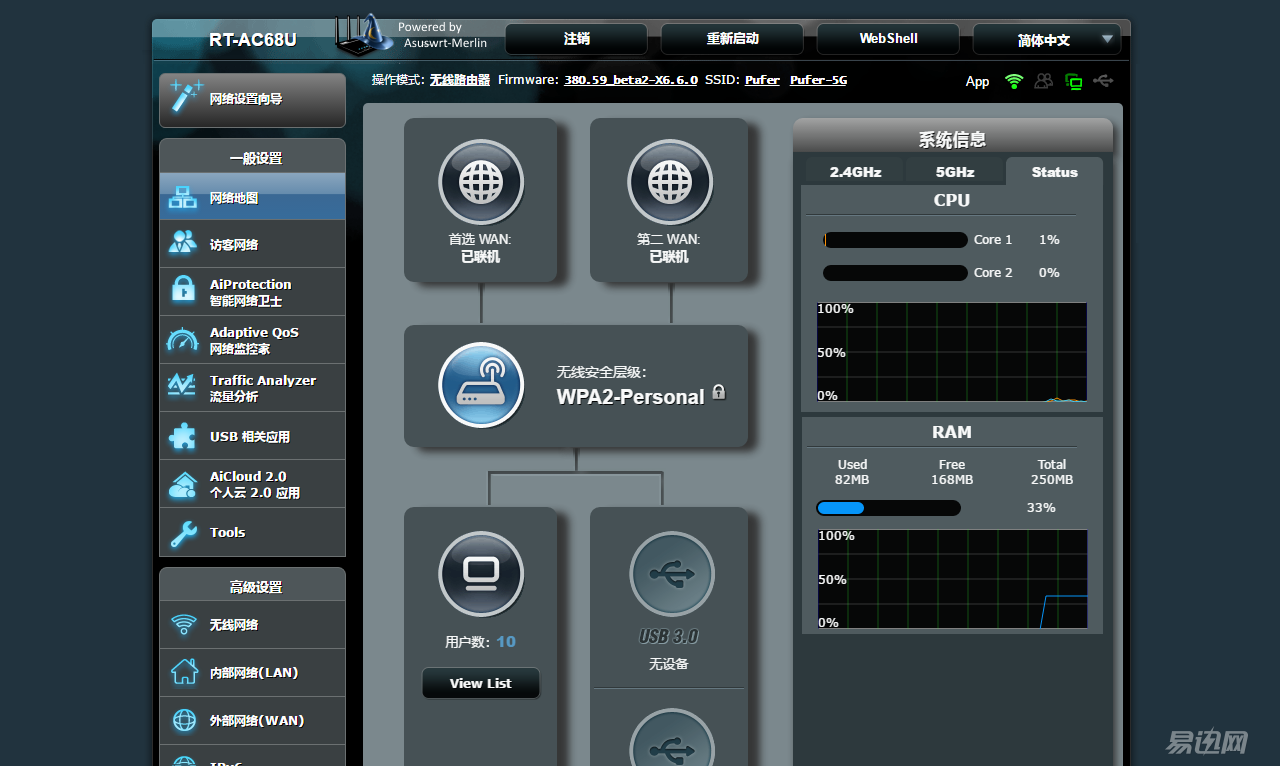
Task: Select the wireless router icon in map
Action: [x=481, y=385]
